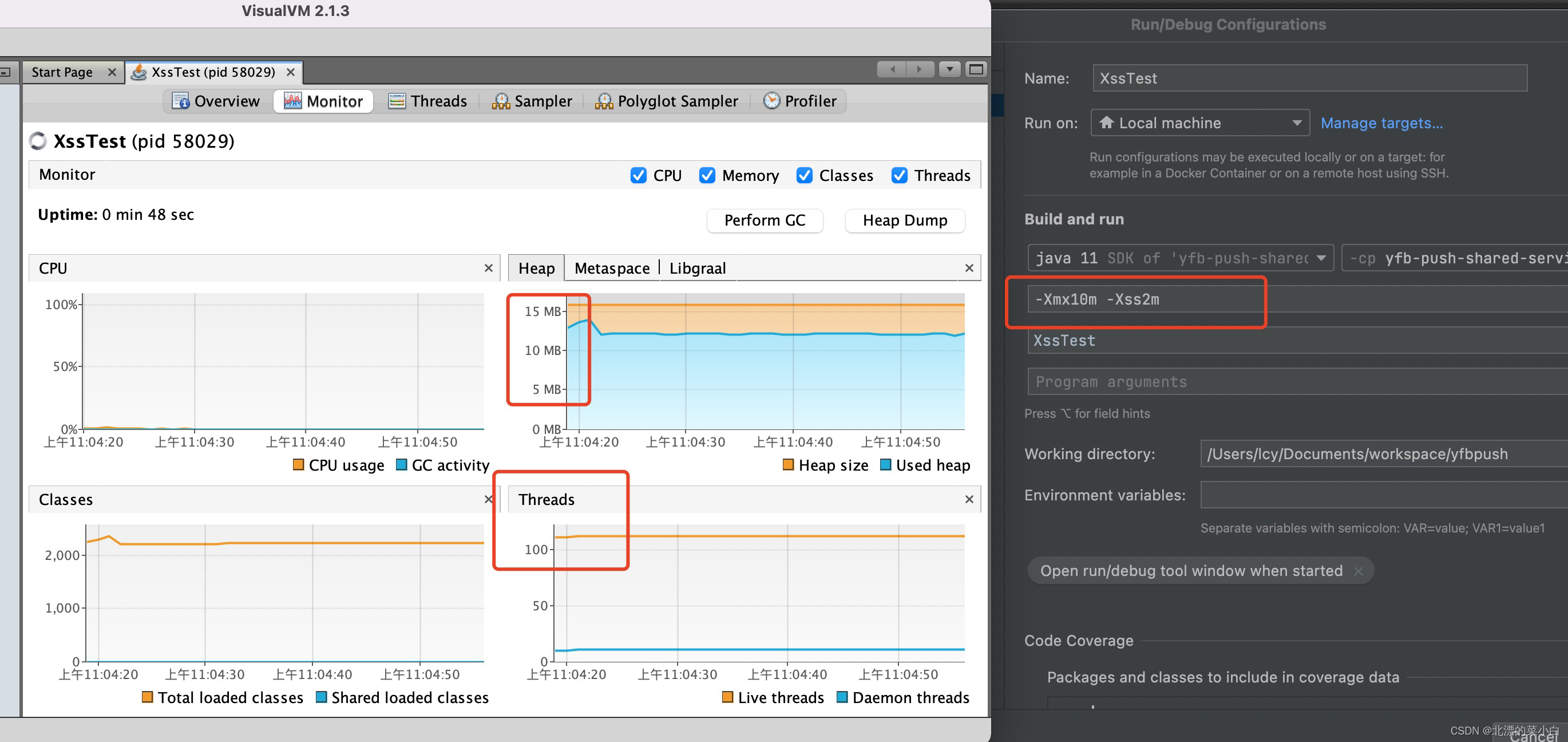Disable CPU monitoring checkbox
The height and width of the screenshot is (742, 1568).
click(x=638, y=175)
